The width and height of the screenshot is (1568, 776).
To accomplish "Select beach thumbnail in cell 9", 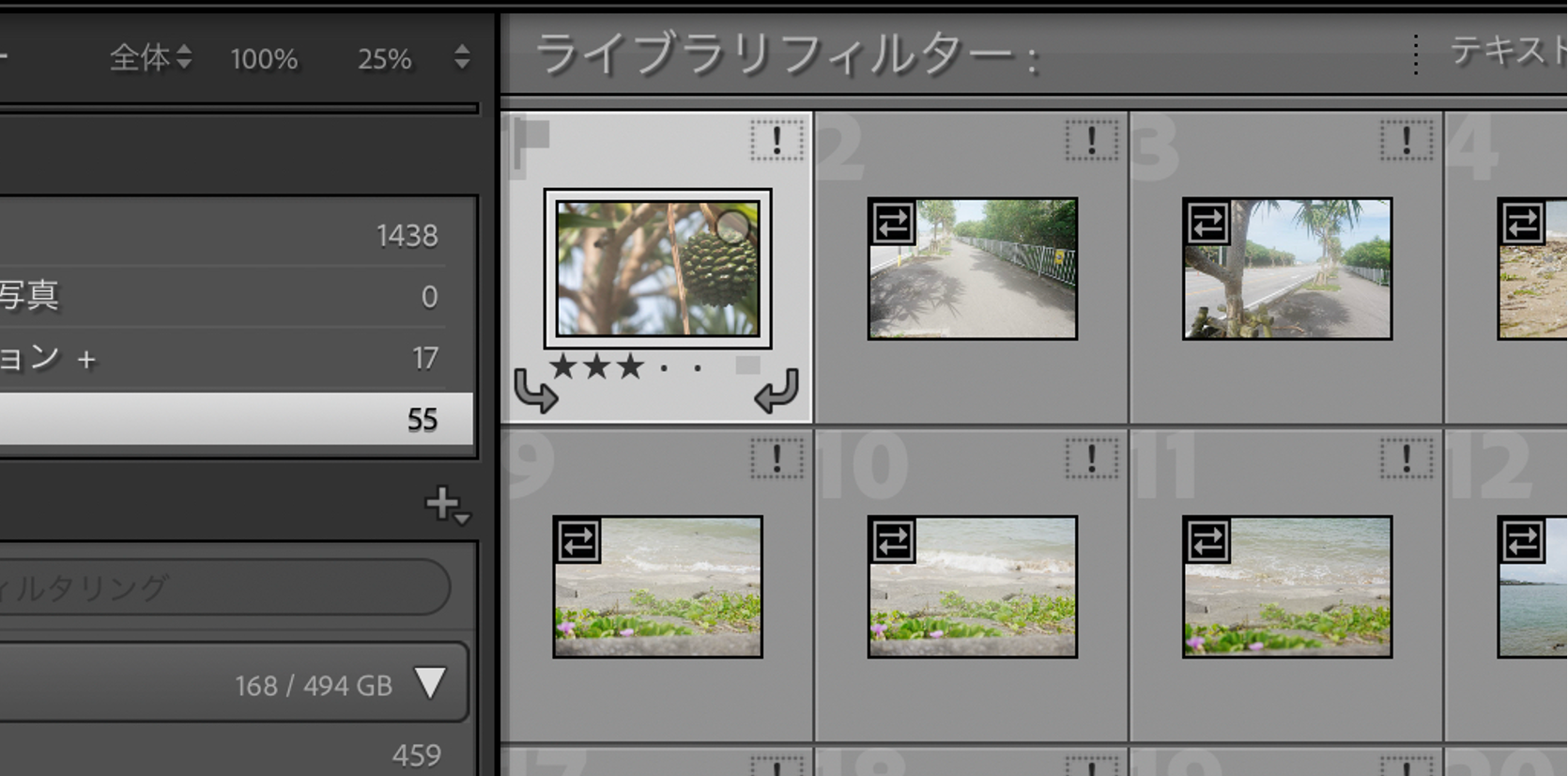I will coord(657,586).
